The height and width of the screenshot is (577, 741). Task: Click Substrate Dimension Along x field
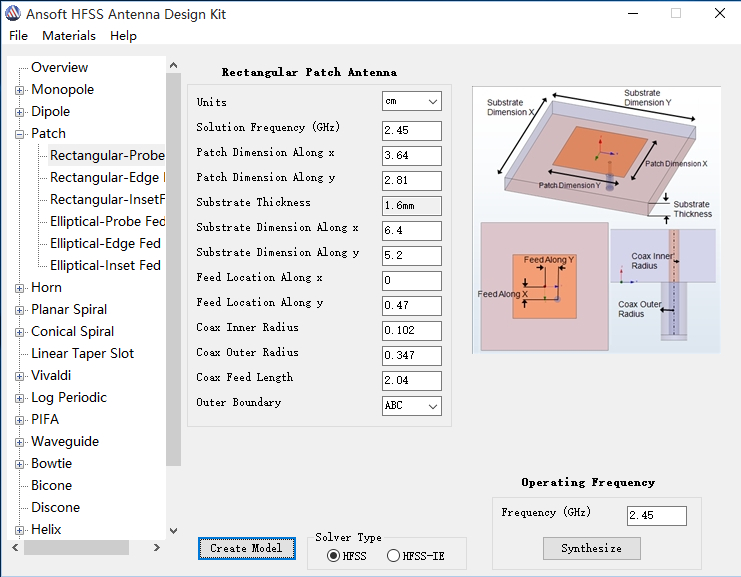412,231
